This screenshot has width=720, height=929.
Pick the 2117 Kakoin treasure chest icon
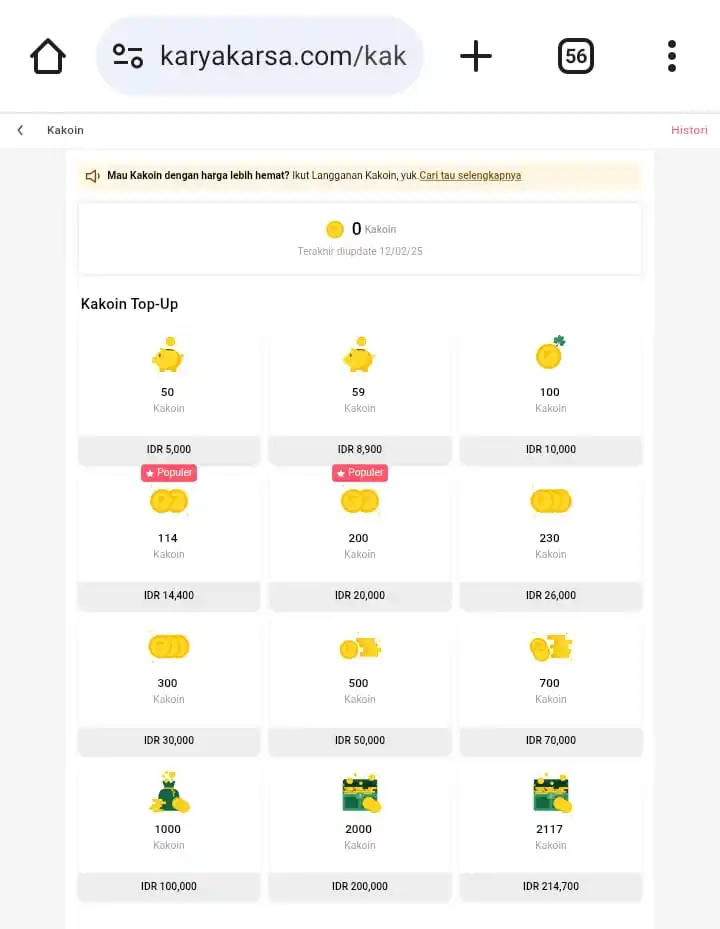coord(551,792)
